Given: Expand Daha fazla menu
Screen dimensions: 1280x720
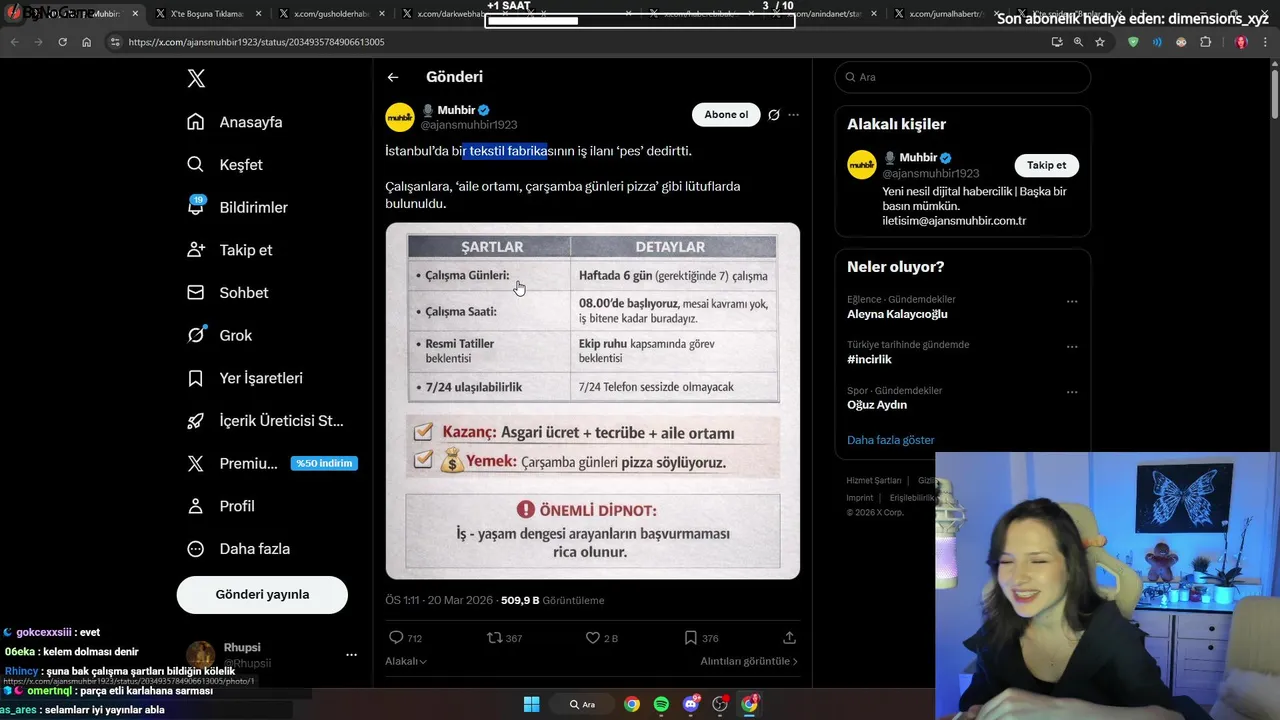Looking at the screenshot, I should (238, 549).
